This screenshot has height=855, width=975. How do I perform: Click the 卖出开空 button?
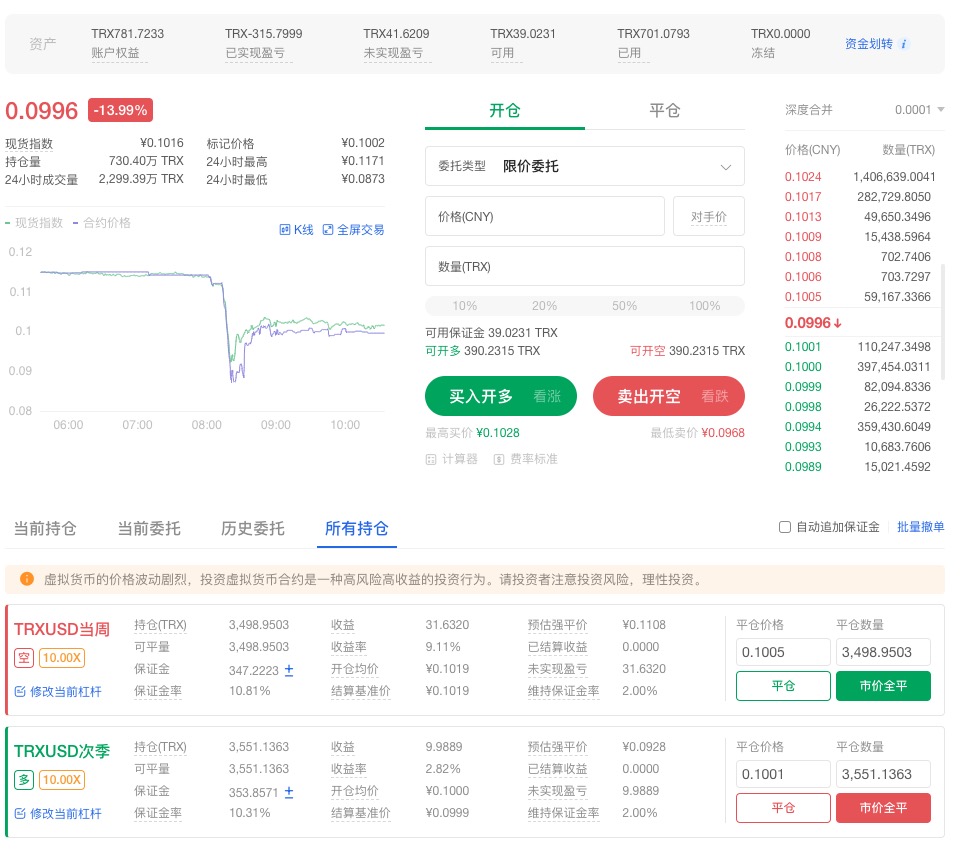pos(668,396)
